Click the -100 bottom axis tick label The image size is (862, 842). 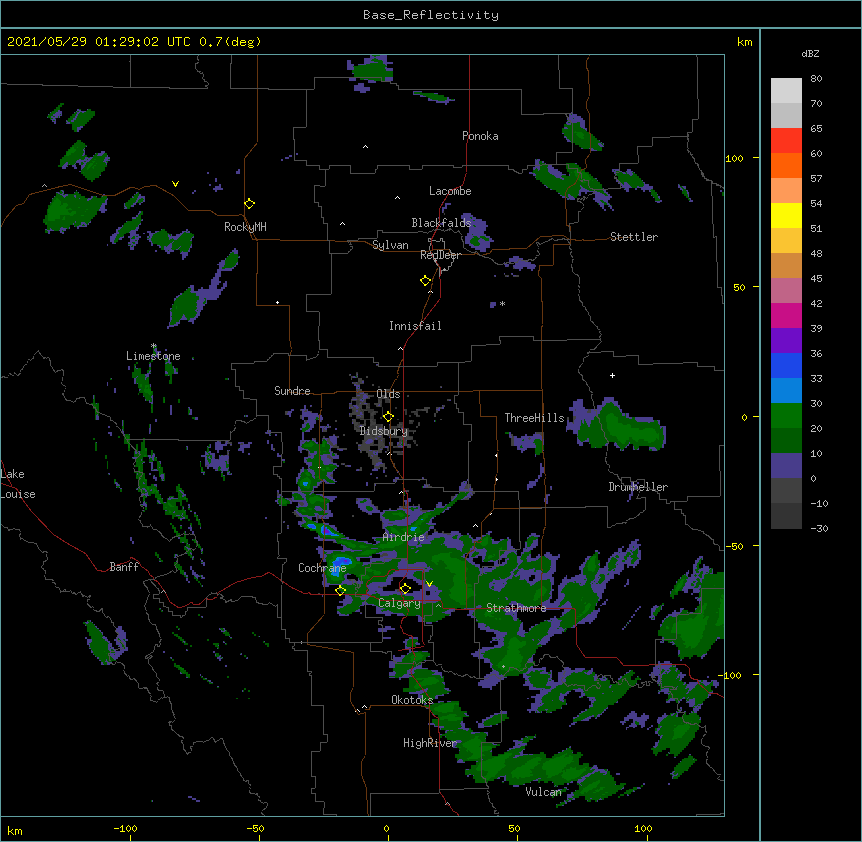[x=125, y=828]
